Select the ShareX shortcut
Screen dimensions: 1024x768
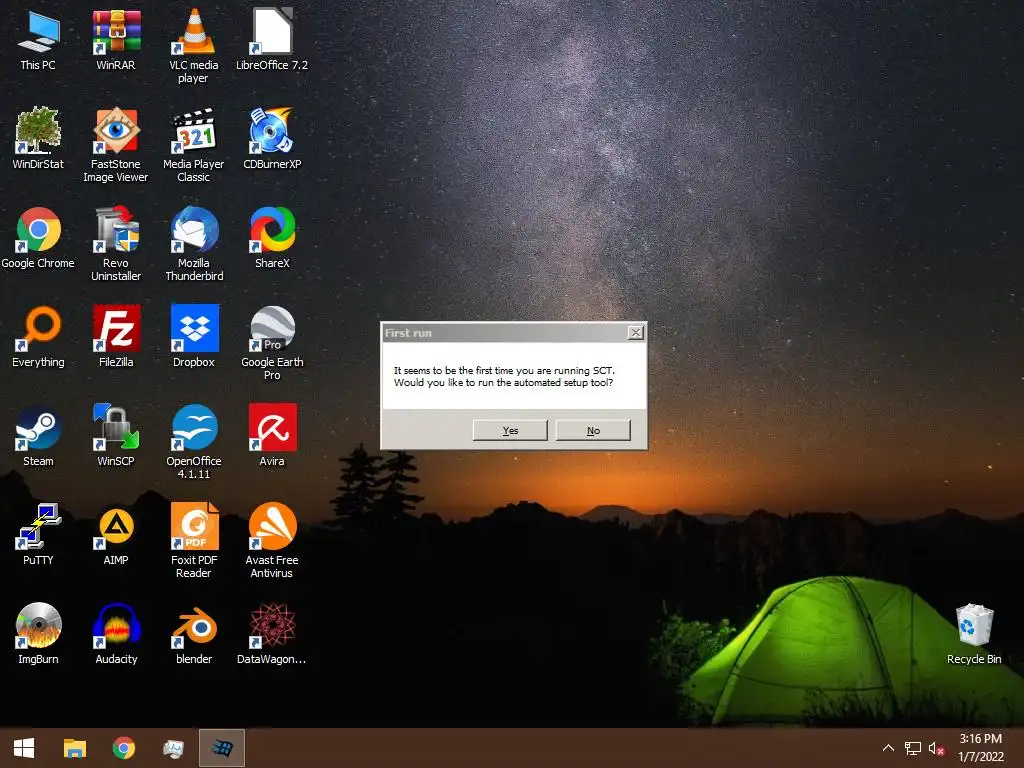click(272, 238)
